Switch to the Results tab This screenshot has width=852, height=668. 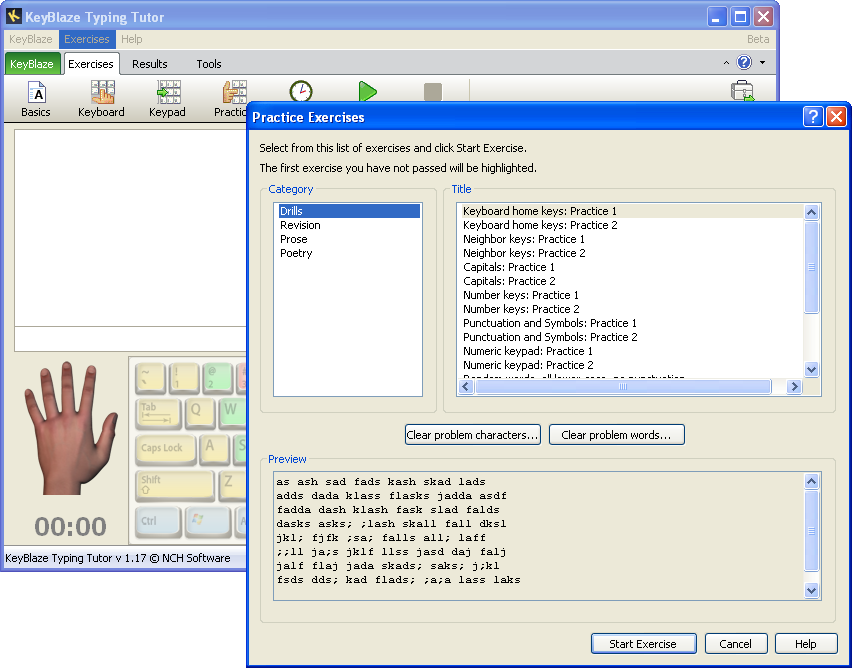point(149,64)
